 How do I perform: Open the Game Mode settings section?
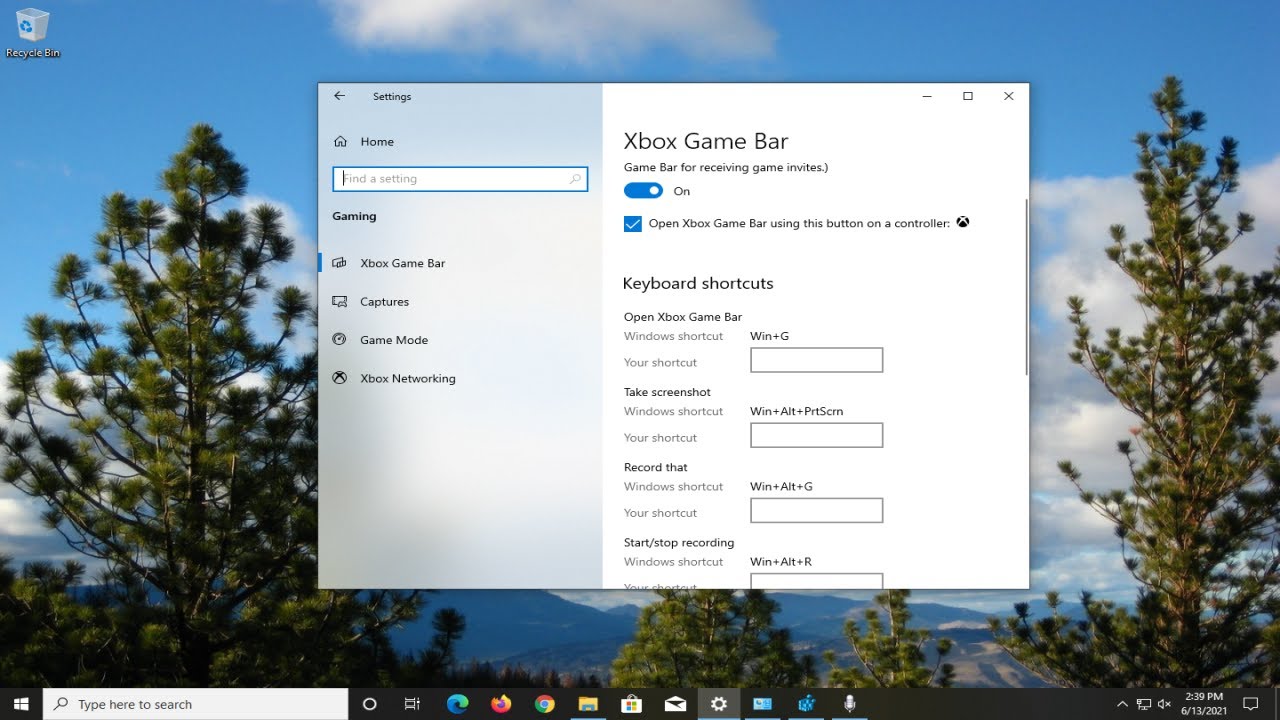pyautogui.click(x=394, y=340)
